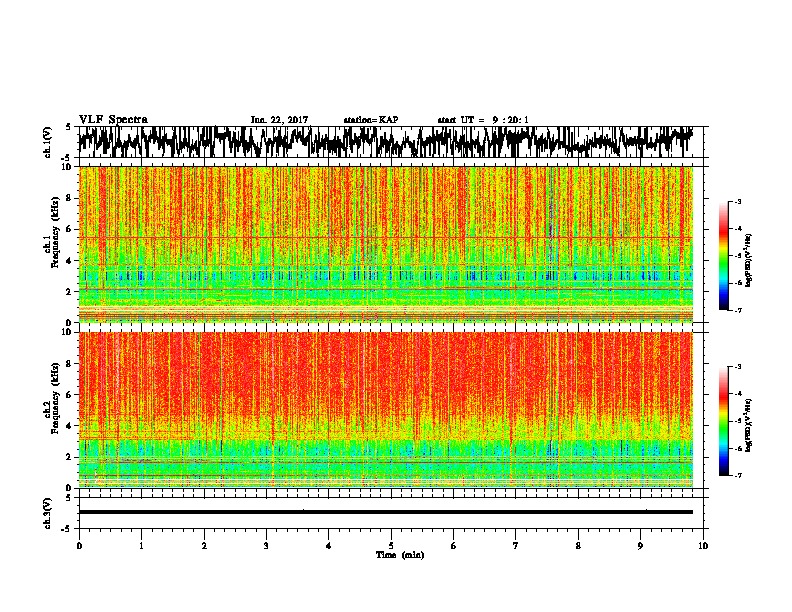Click the 1 minute tick label
Viewport: 792px width, 612px height.
pyautogui.click(x=141, y=546)
